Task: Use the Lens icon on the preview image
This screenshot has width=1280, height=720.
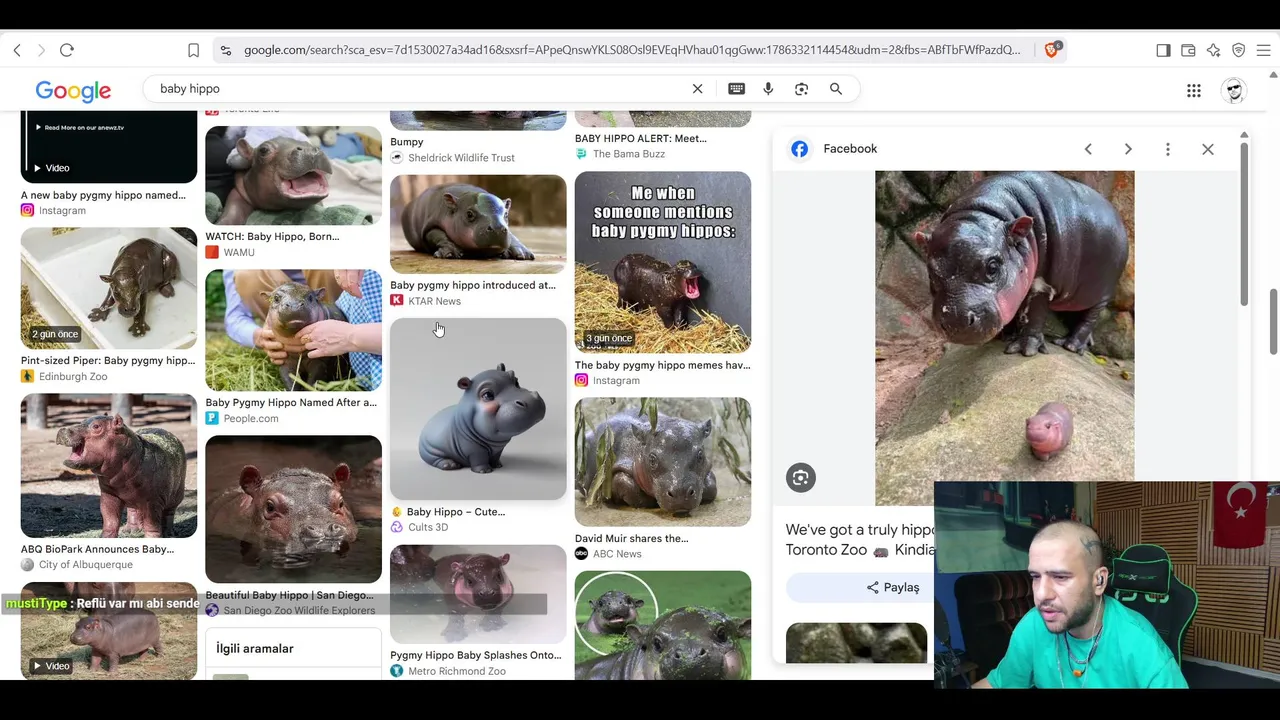Action: (801, 478)
